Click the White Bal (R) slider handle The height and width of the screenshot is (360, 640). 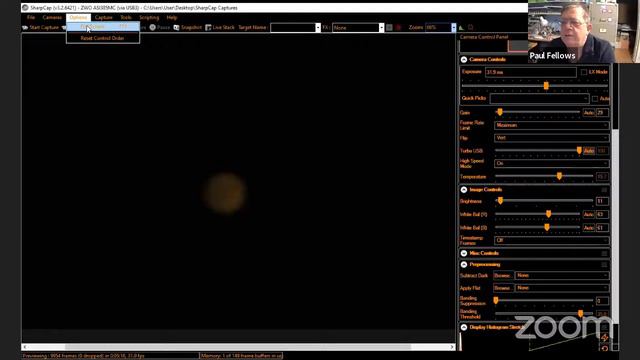coord(549,213)
